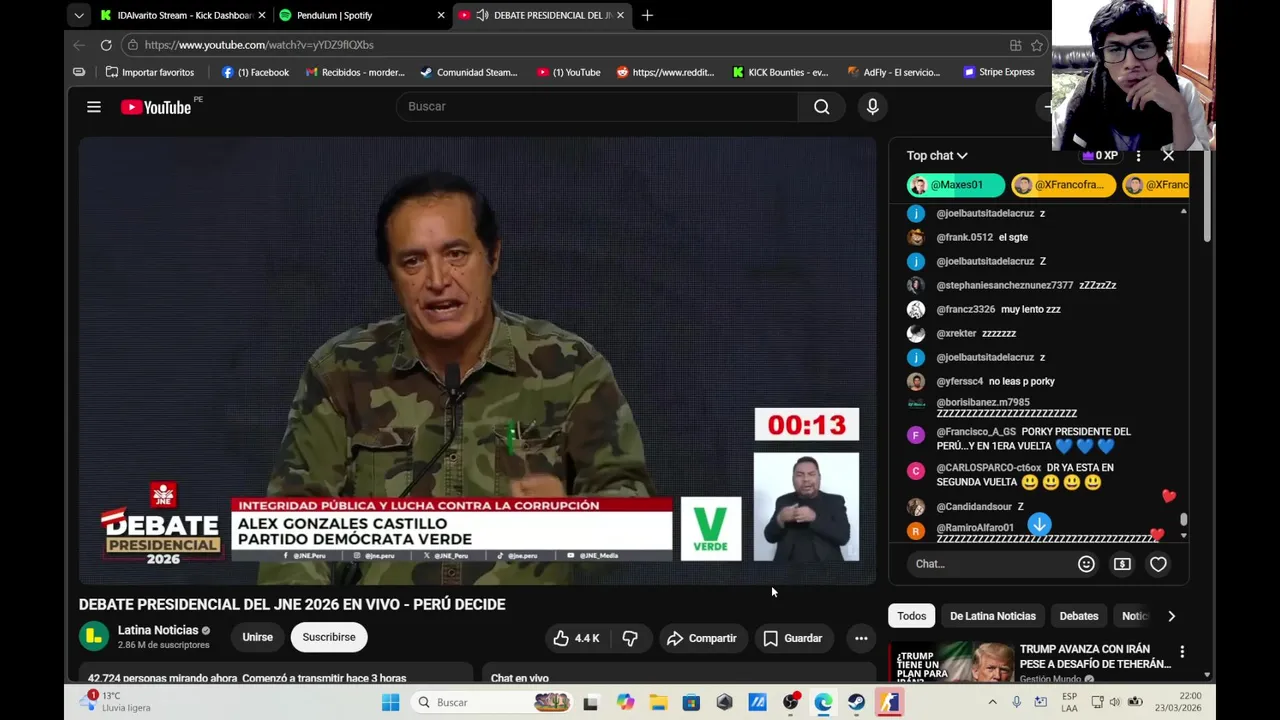Image resolution: width=1280 pixels, height=720 pixels.
Task: Click the Latina Noticias channel avatar
Action: pyautogui.click(x=94, y=636)
